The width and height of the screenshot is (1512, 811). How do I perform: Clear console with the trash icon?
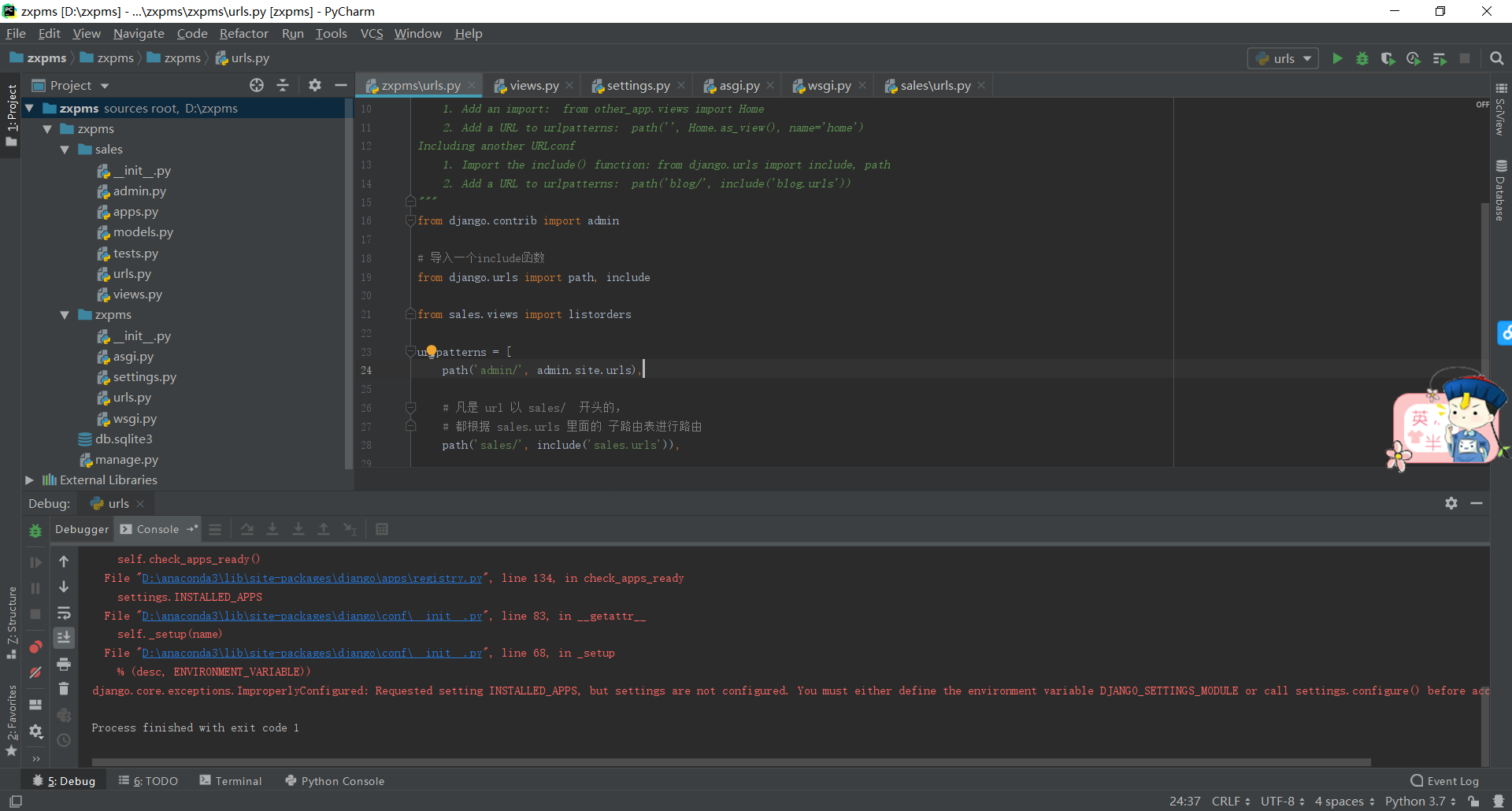64,689
